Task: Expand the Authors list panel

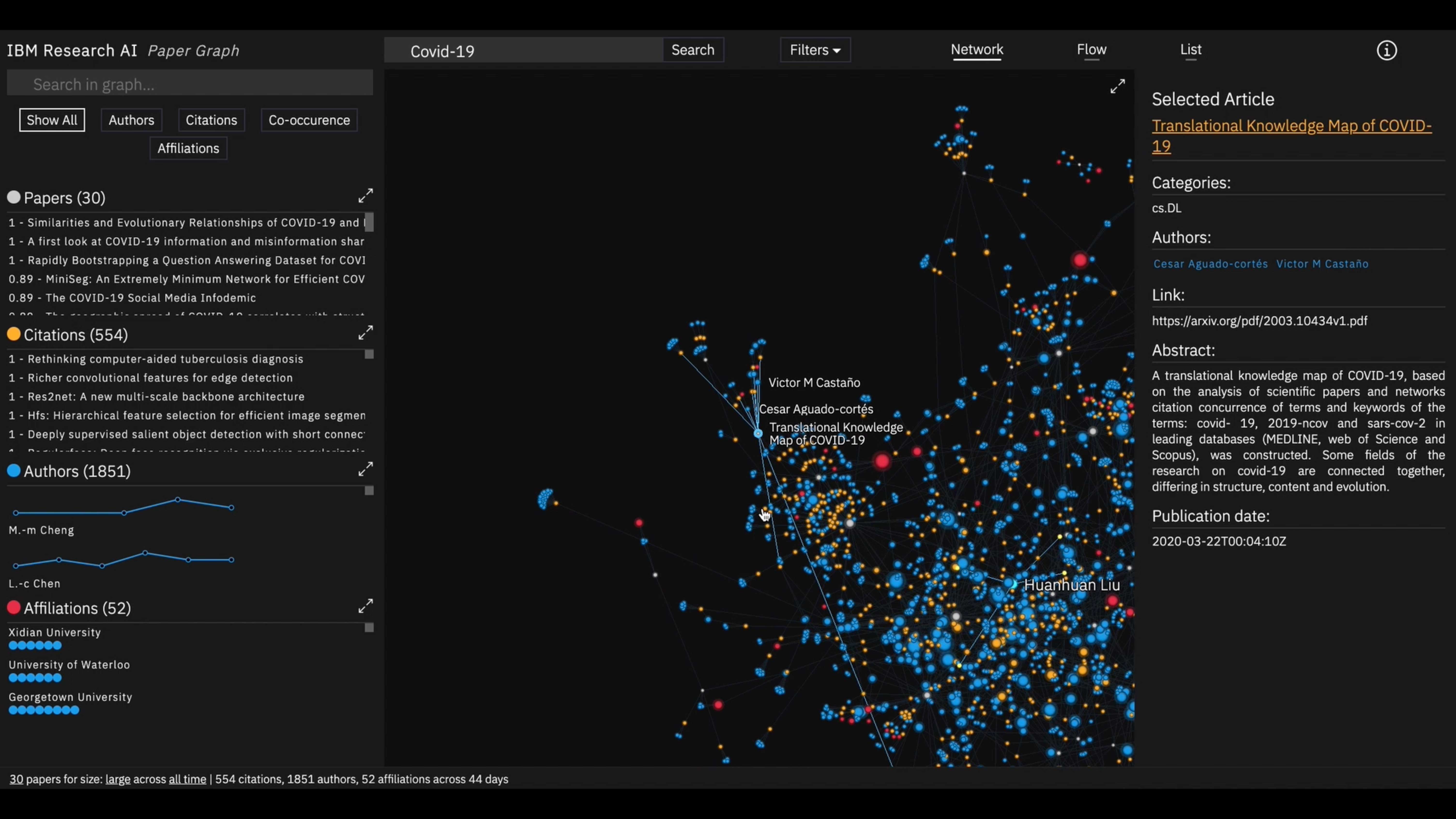Action: (365, 469)
